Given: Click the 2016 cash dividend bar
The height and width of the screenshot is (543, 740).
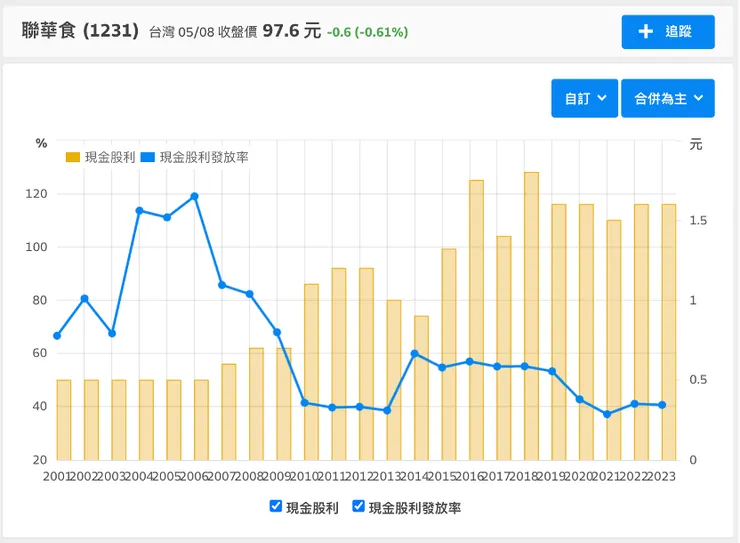Looking at the screenshot, I should click(476, 320).
